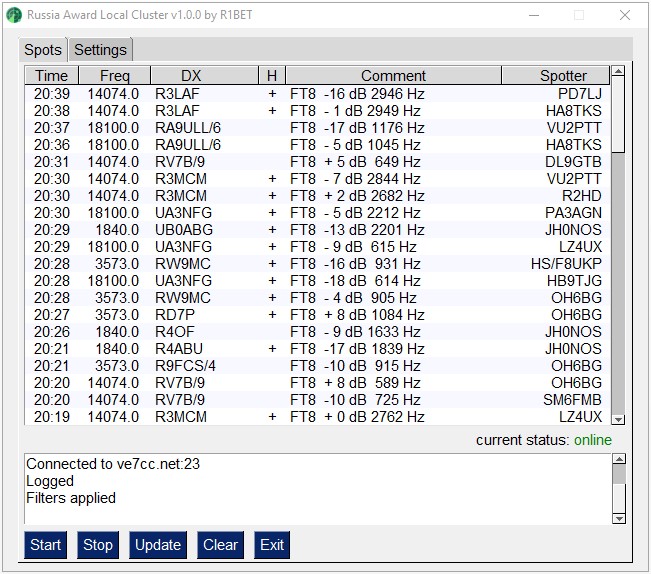Click the Spotter column header
Image resolution: width=651 pixels, height=574 pixels.
click(563, 76)
